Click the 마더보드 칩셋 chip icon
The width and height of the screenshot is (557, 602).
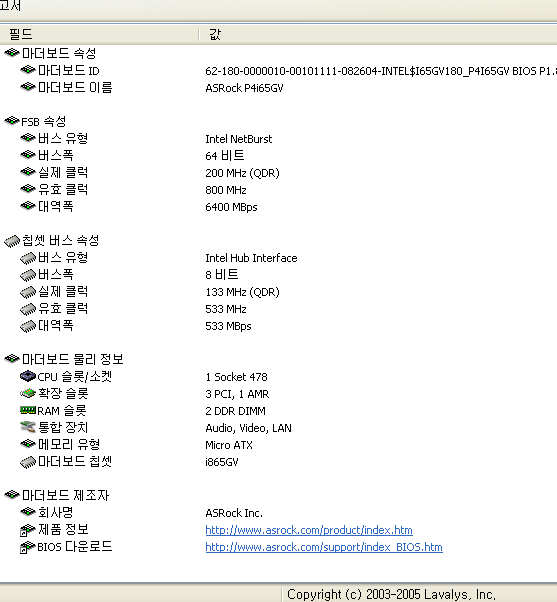[x=28, y=462]
